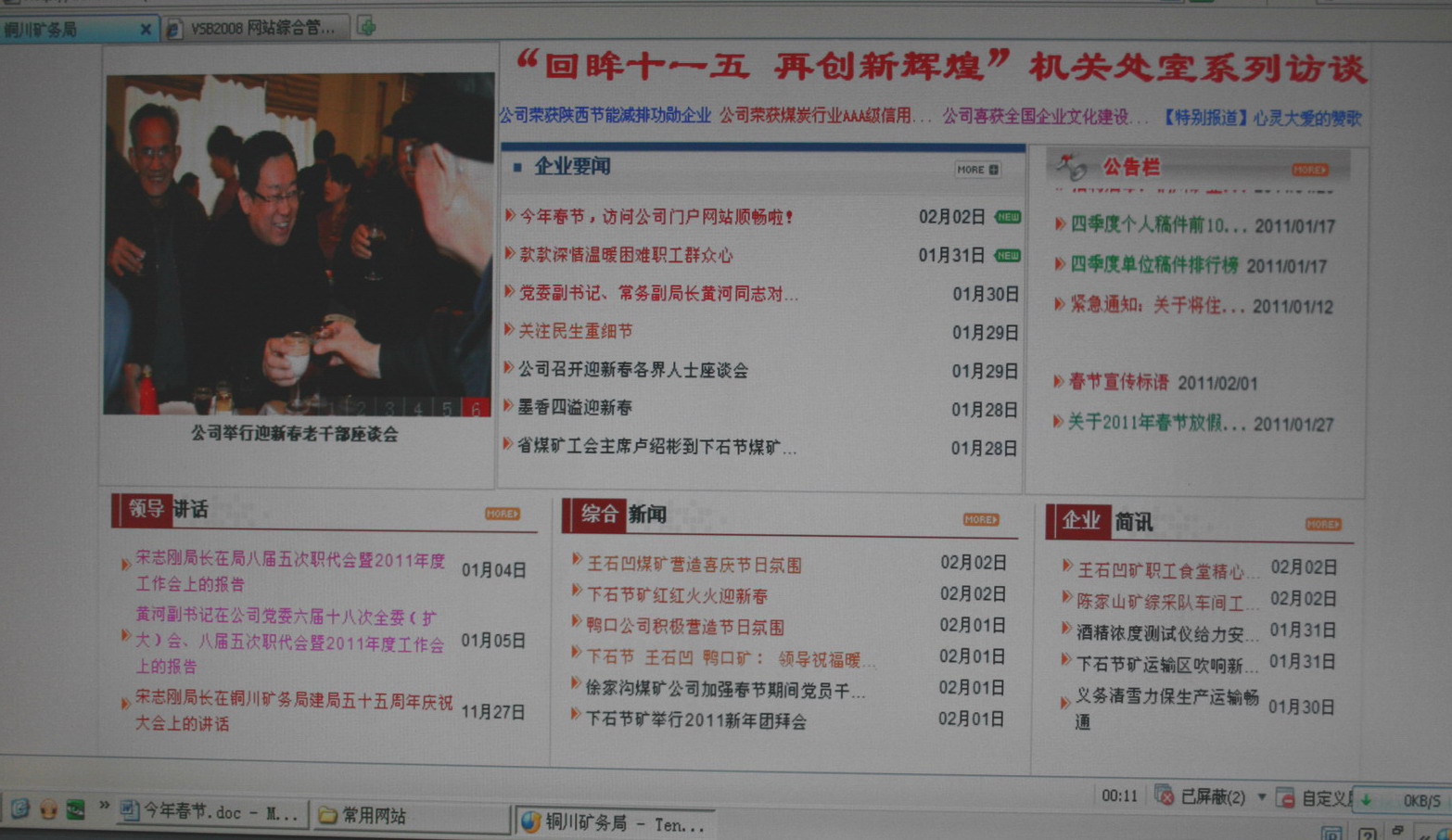
Task: Click the MORE icon beside 综合新闻
Action: pyautogui.click(x=980, y=520)
